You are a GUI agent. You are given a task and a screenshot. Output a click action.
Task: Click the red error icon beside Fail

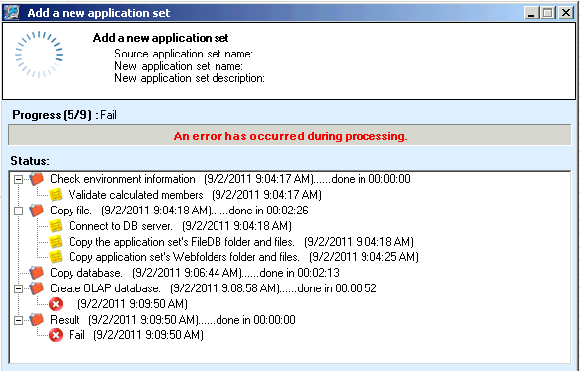(56, 335)
